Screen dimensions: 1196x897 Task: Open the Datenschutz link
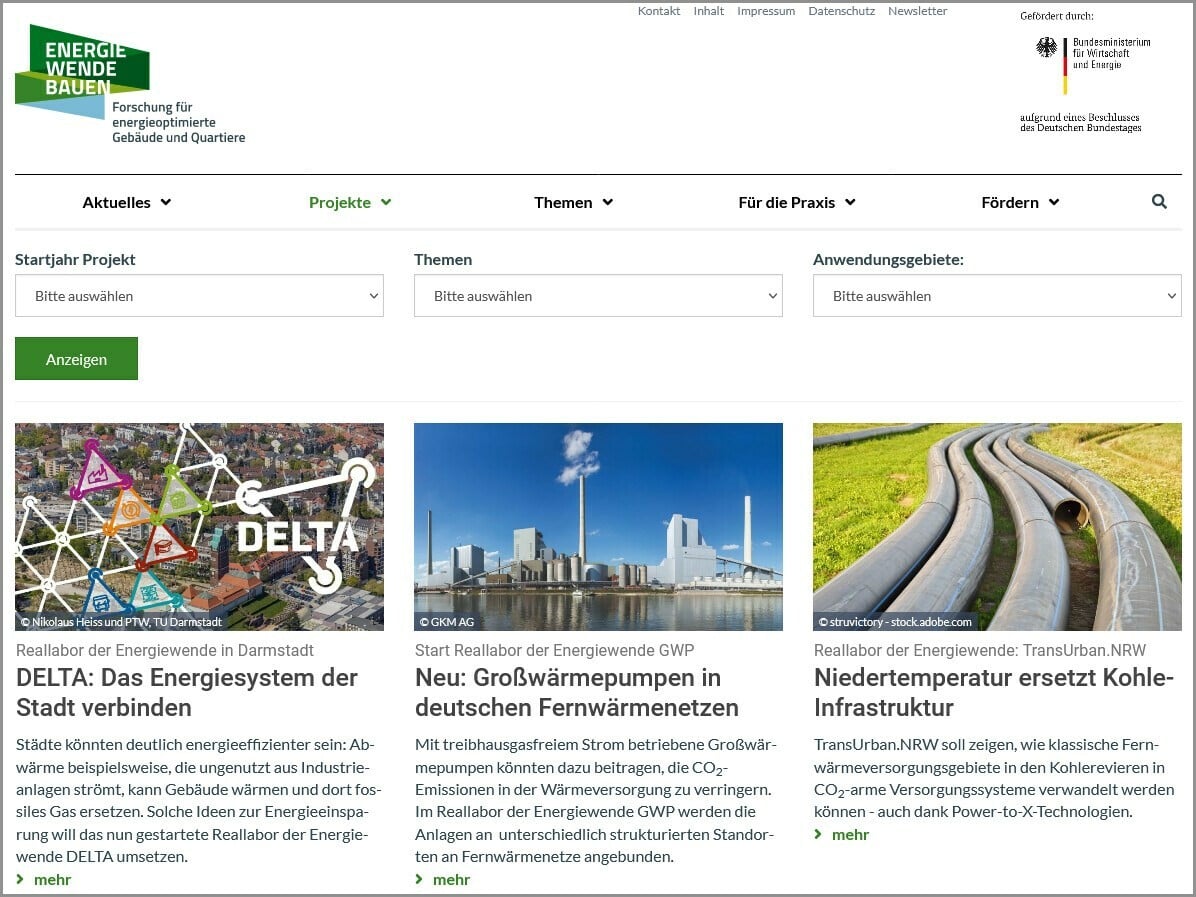[x=841, y=11]
